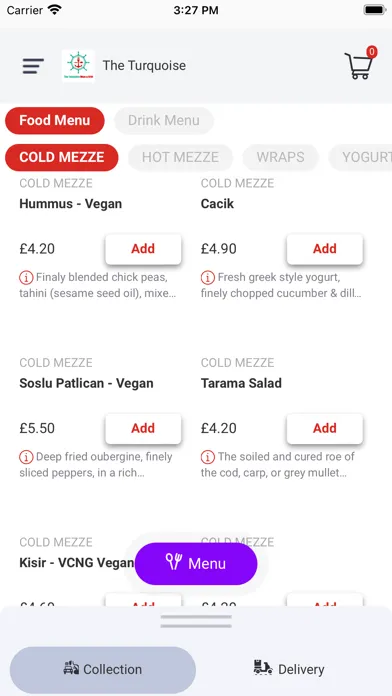Open info icon for Soslu Patlican

tap(26, 457)
